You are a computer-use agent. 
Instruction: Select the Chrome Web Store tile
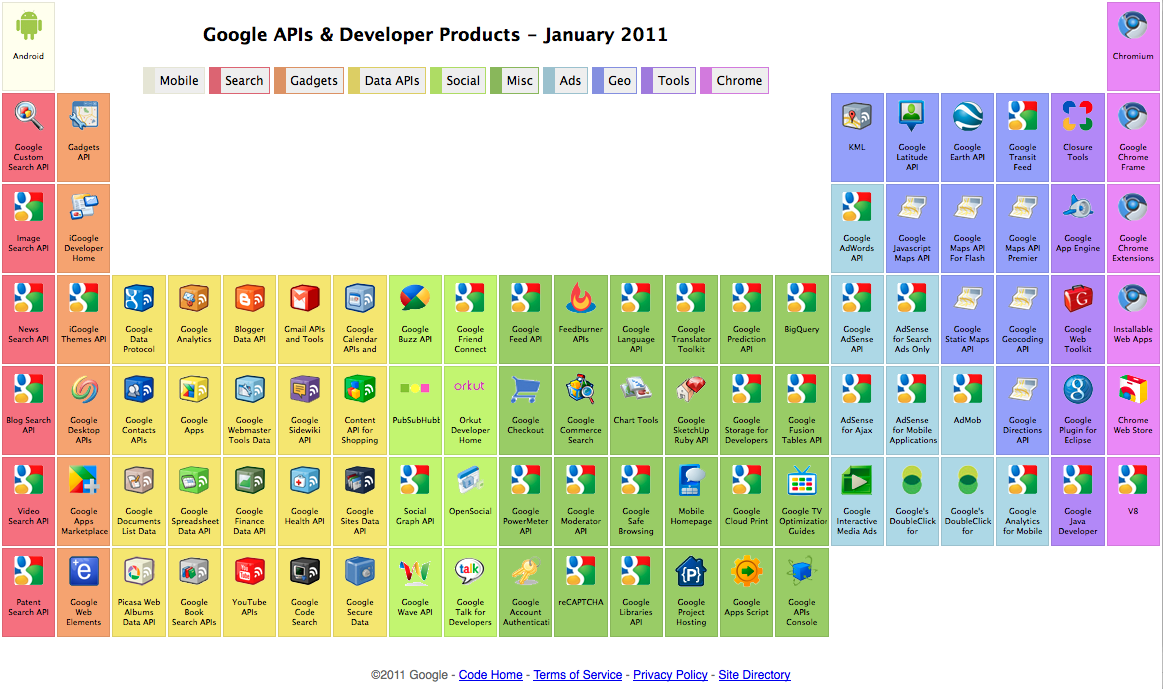pyautogui.click(x=1133, y=411)
